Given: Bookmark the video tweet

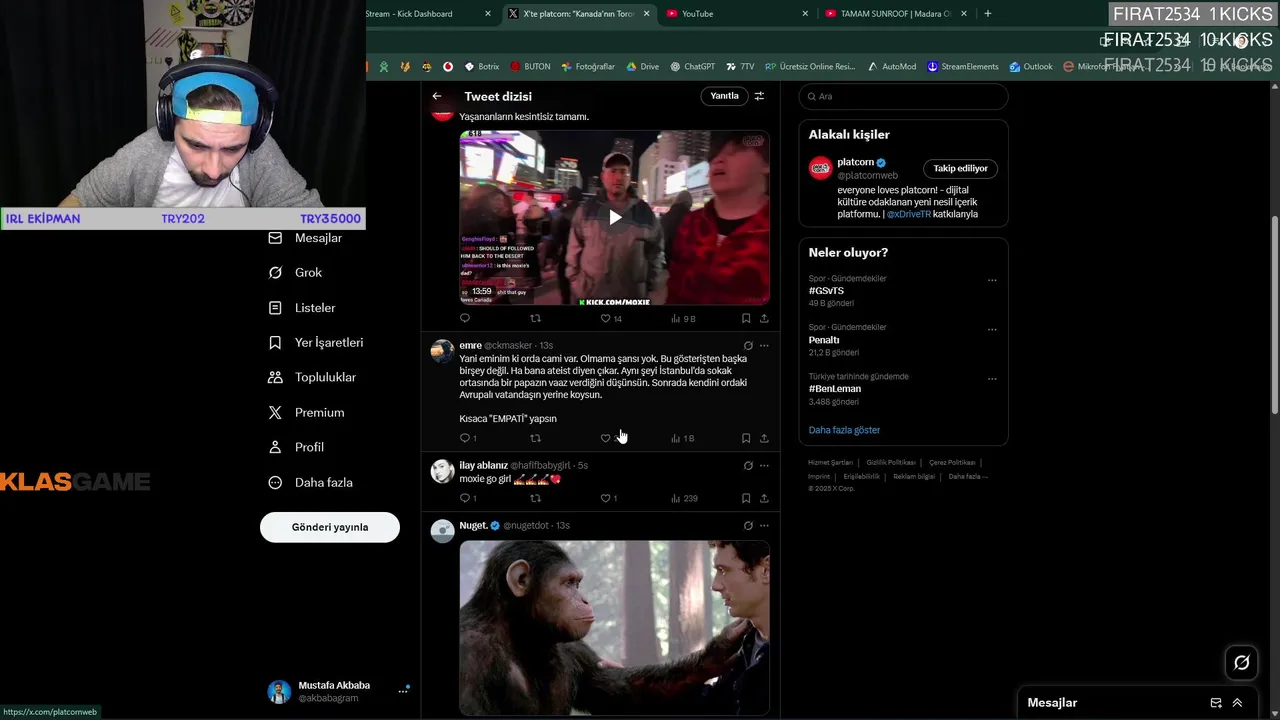Looking at the screenshot, I should tap(746, 318).
